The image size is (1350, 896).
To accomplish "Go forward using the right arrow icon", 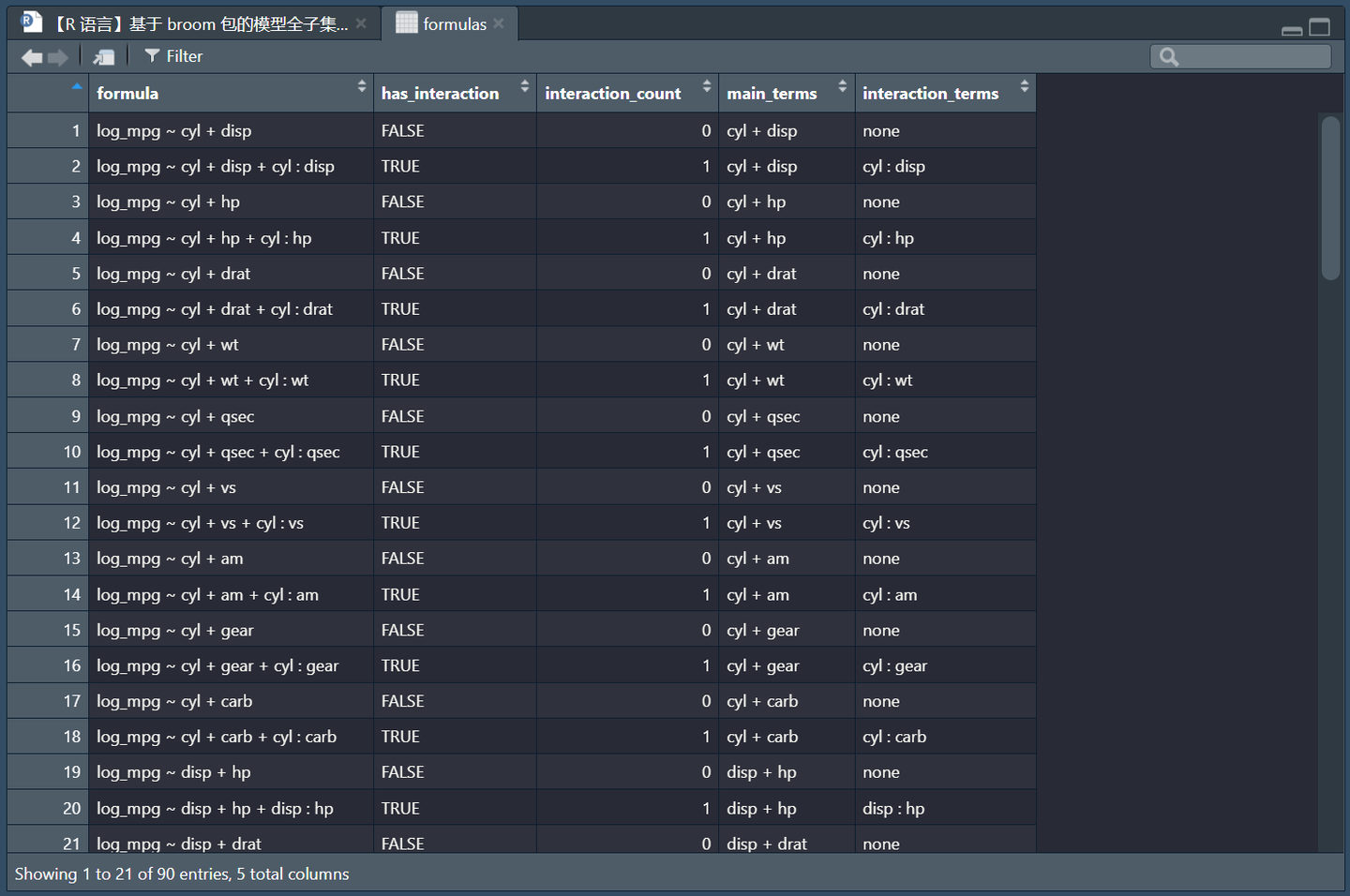I will click(x=58, y=57).
